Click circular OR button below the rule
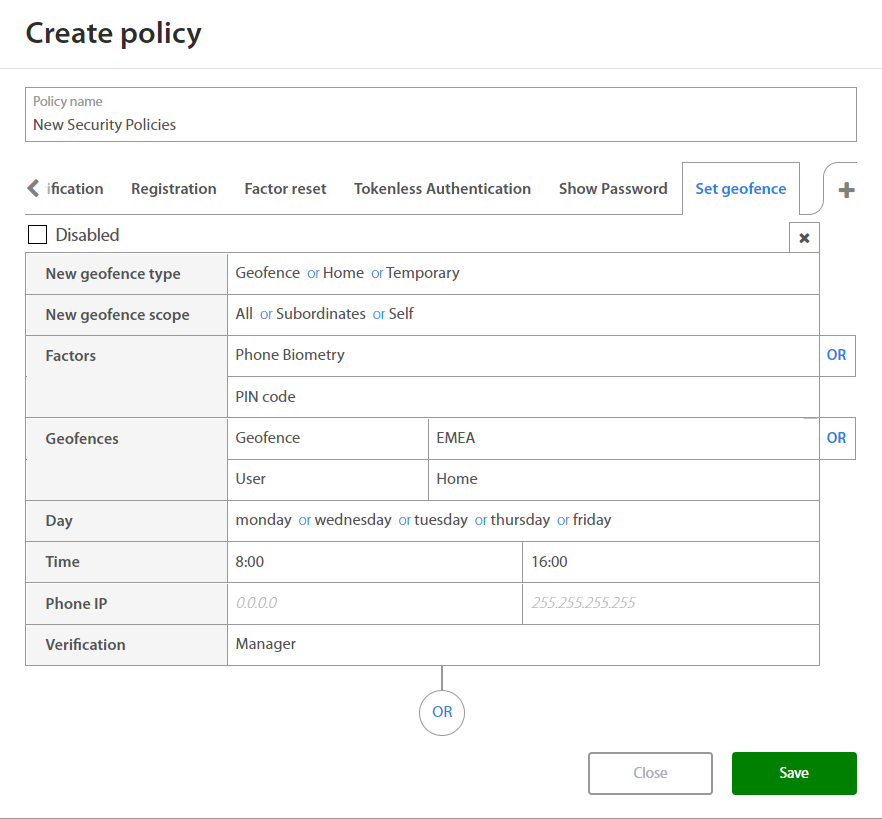This screenshot has height=819, width=882. coord(442,712)
